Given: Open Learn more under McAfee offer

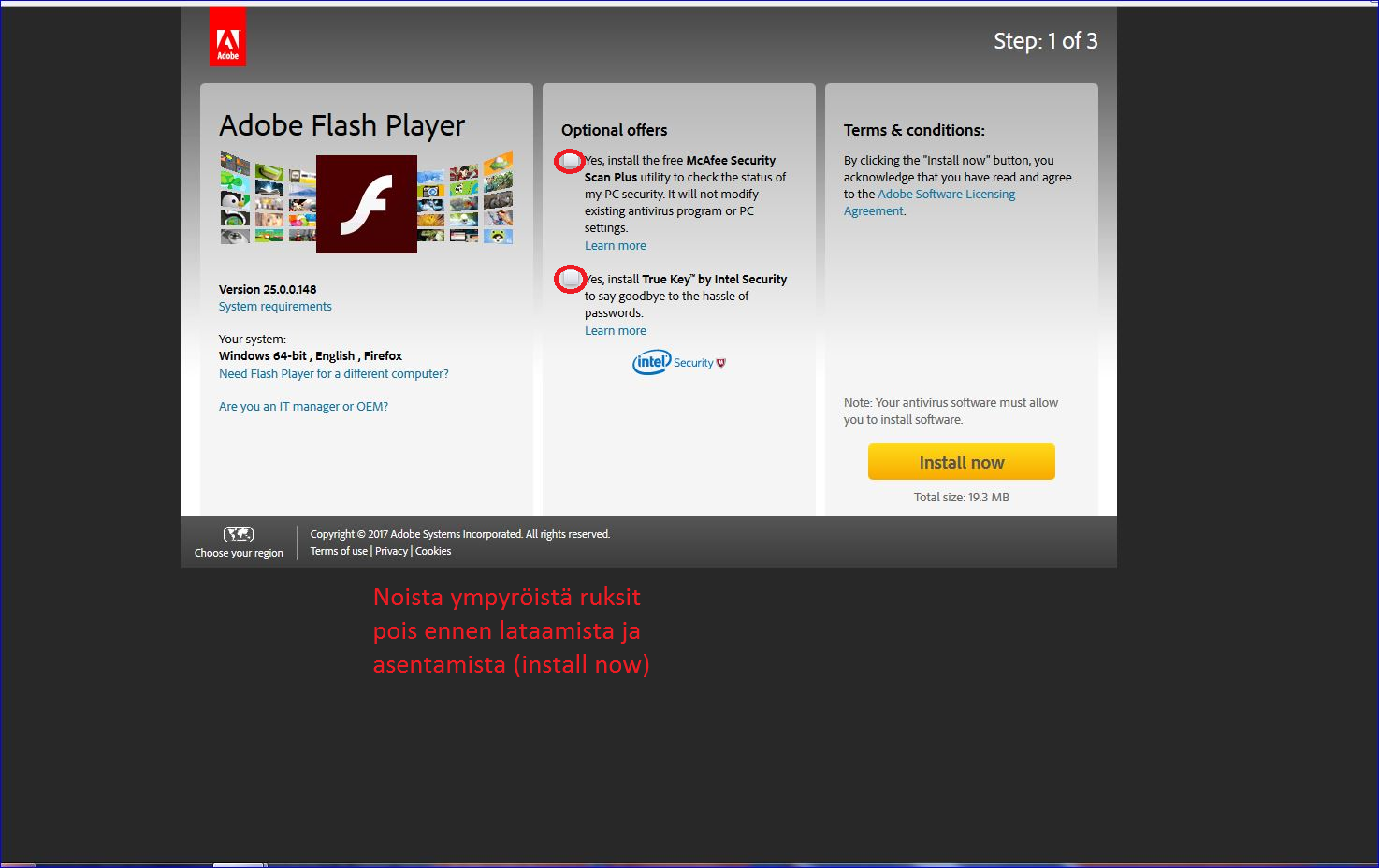Looking at the screenshot, I should point(616,245).
